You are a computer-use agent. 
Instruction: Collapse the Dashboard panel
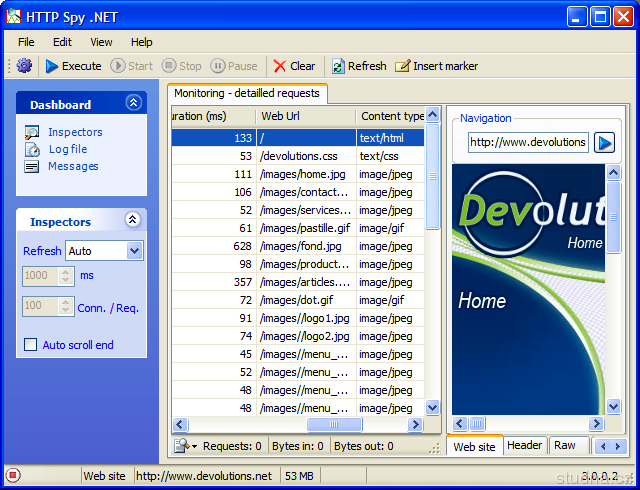(133, 103)
